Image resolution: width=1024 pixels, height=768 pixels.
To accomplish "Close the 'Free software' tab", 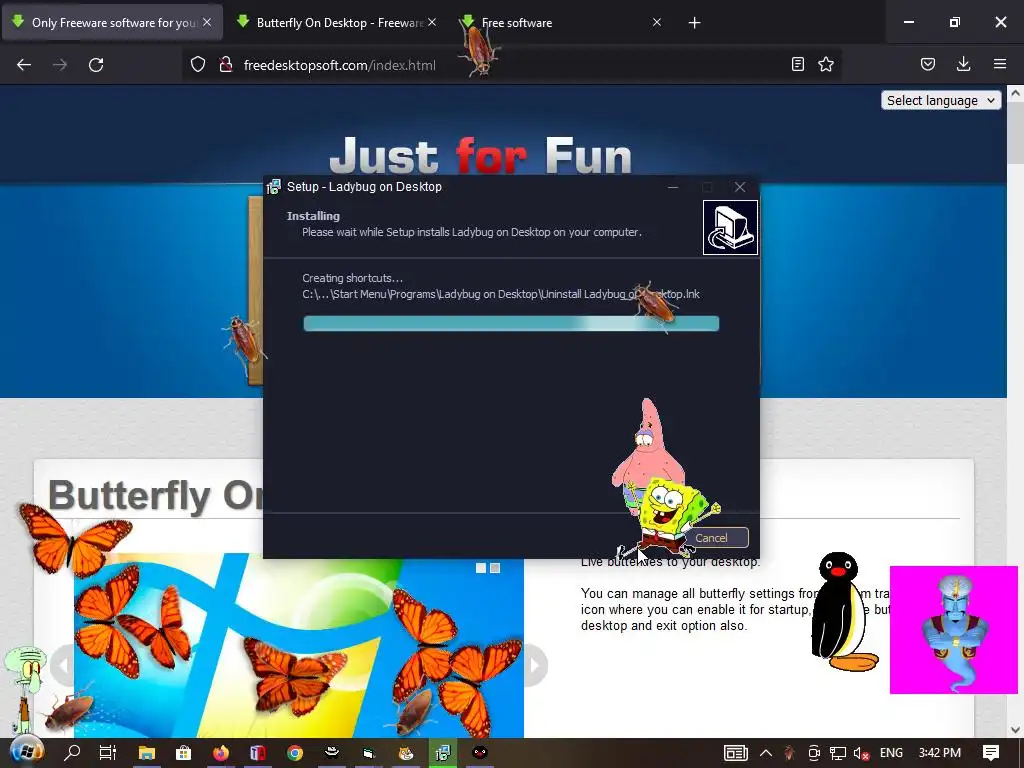I will tap(657, 22).
